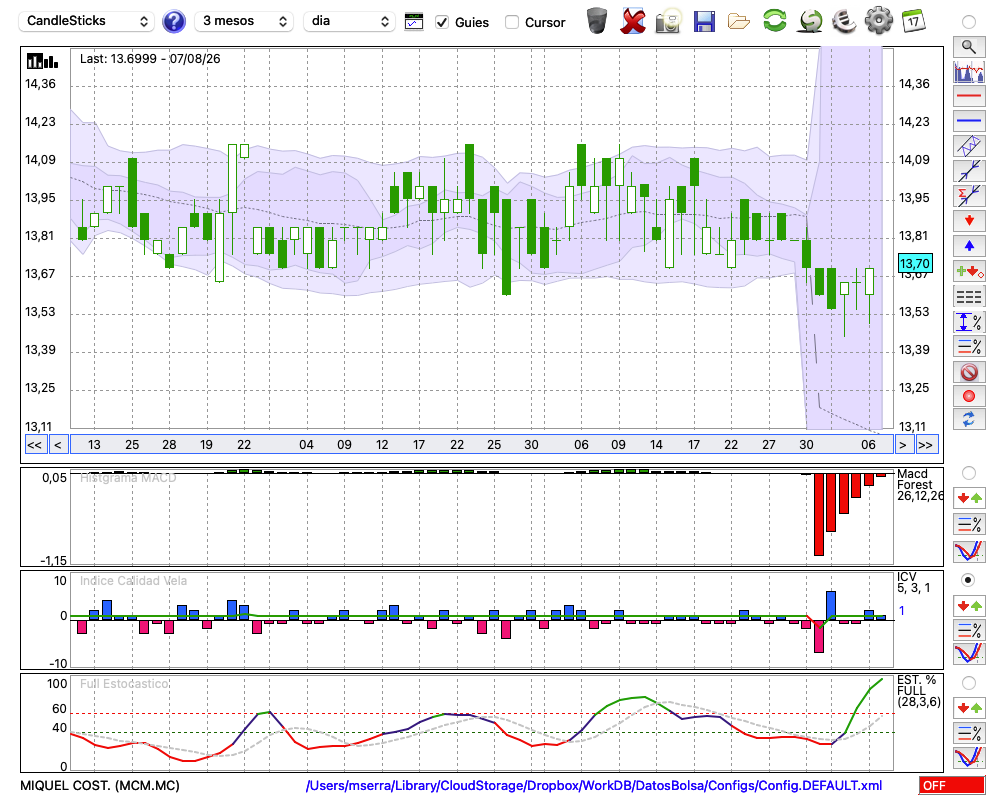This screenshot has width=1000, height=800.
Task: Open settings with the gear icon
Action: point(879,21)
